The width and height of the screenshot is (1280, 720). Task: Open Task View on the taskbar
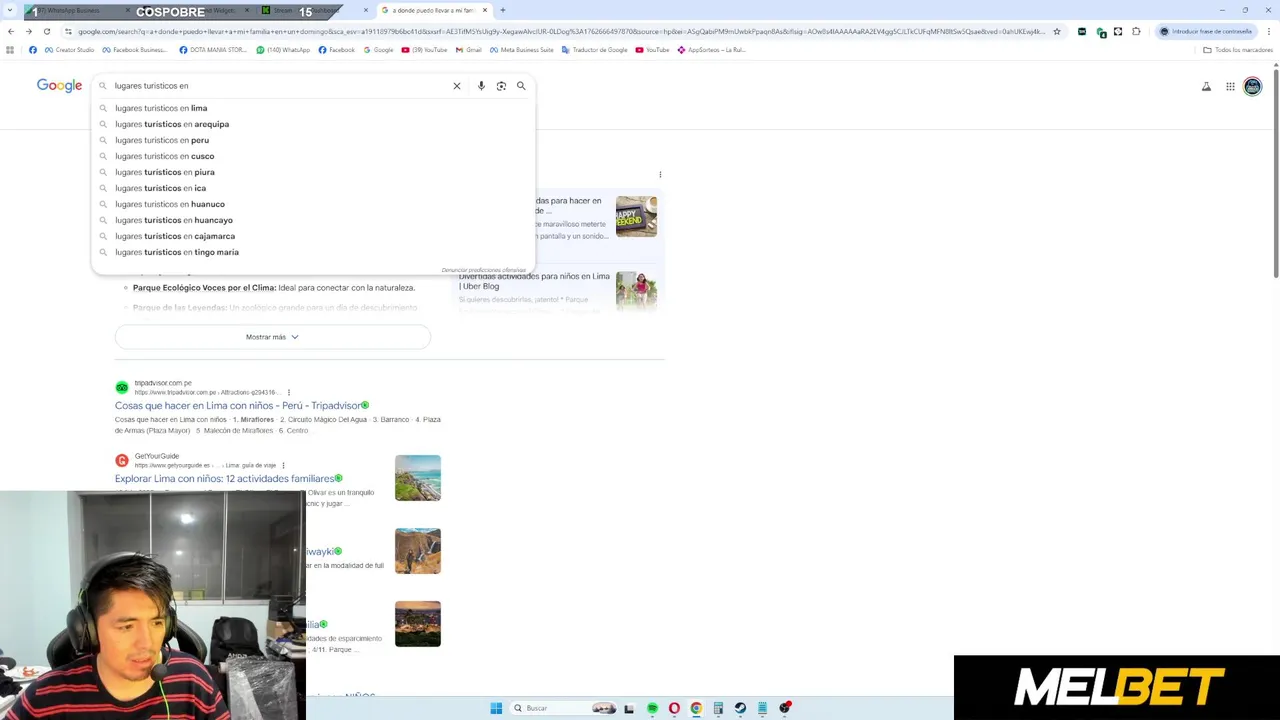(x=629, y=708)
